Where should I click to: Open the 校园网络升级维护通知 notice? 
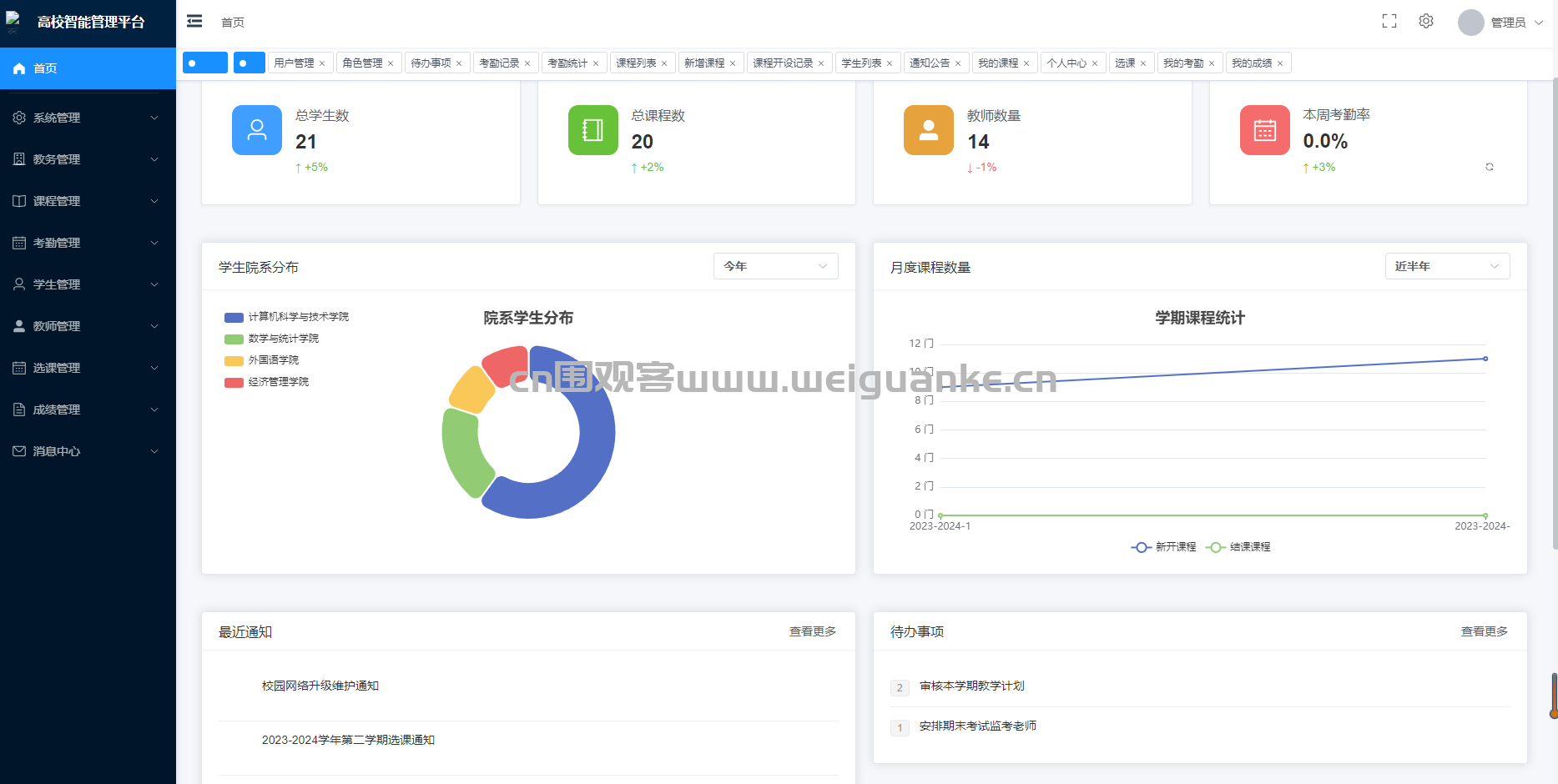coord(320,686)
